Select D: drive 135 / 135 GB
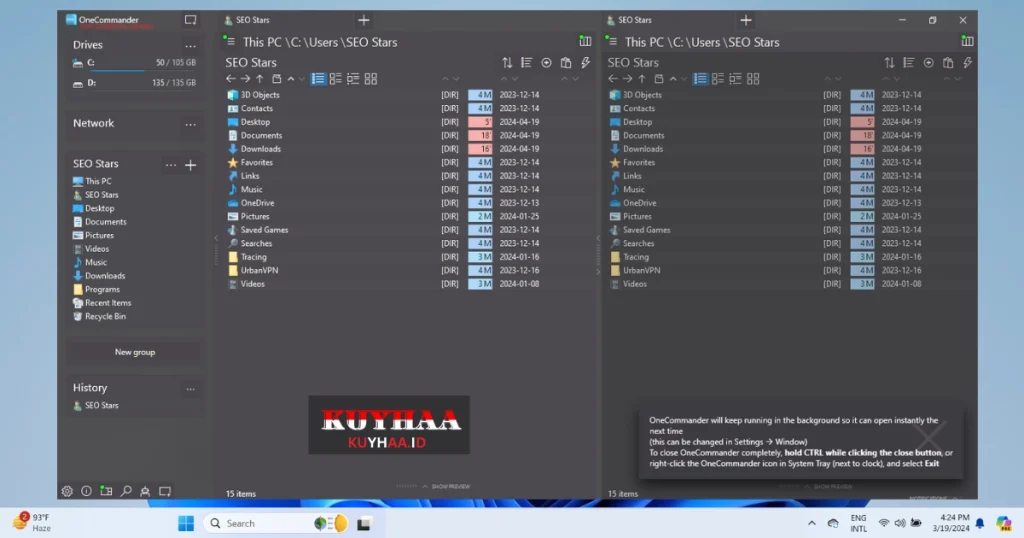Image resolution: width=1024 pixels, height=538 pixels. click(x=134, y=83)
